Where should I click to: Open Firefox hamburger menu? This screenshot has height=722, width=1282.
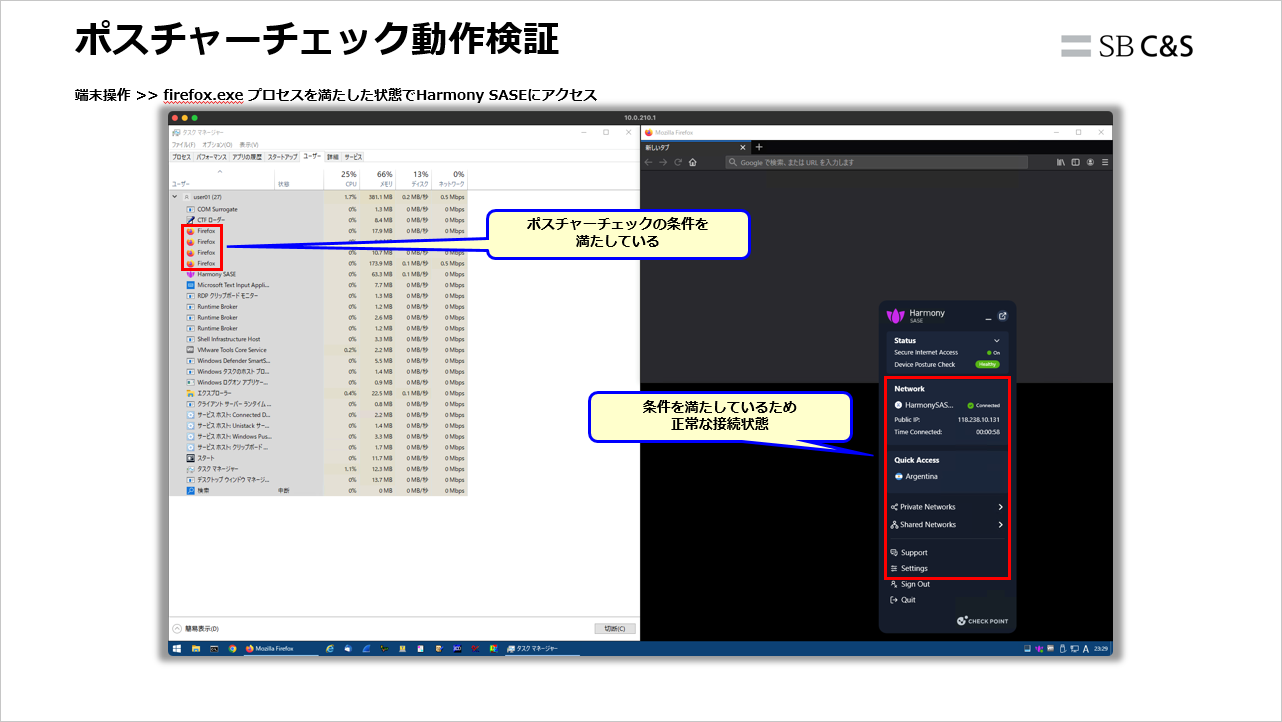coord(1104,162)
